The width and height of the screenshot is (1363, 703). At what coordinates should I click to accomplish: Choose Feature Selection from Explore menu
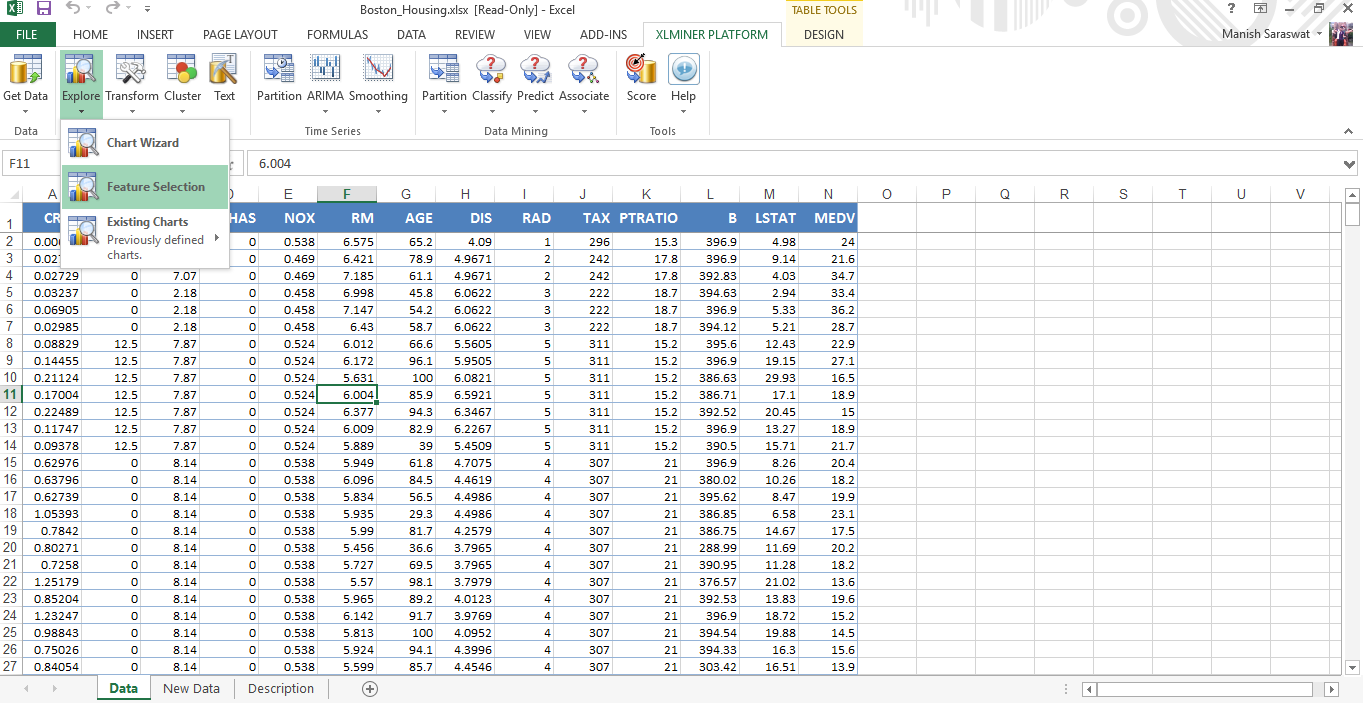tap(155, 187)
